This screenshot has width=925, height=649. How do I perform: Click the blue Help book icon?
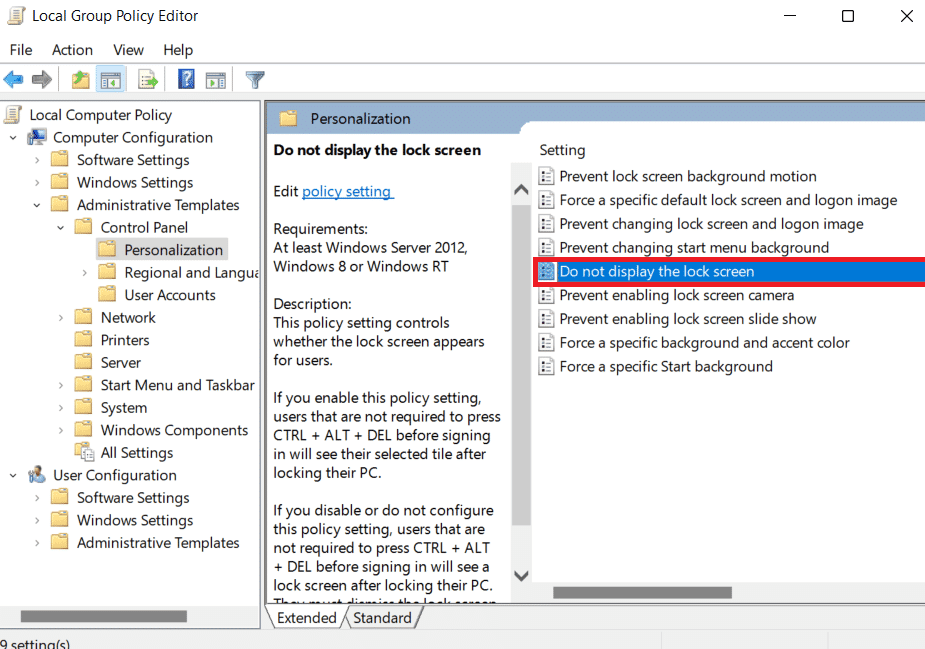pos(186,79)
